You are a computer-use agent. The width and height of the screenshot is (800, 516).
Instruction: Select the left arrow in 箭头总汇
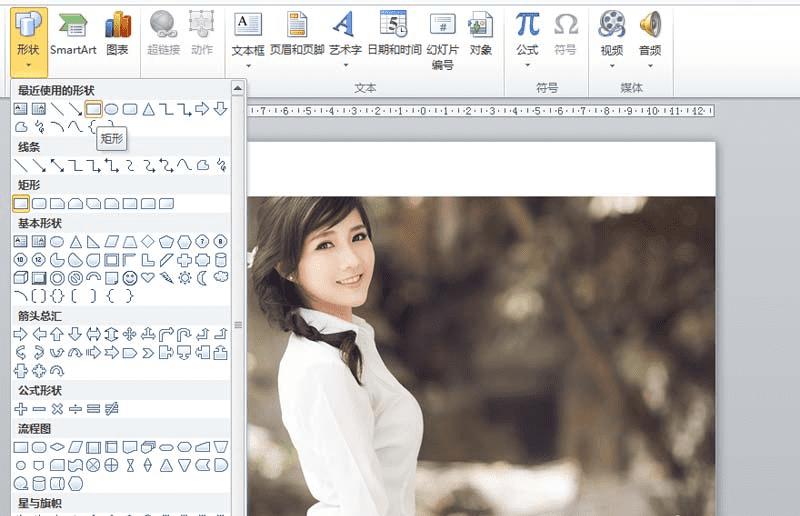pos(39,334)
